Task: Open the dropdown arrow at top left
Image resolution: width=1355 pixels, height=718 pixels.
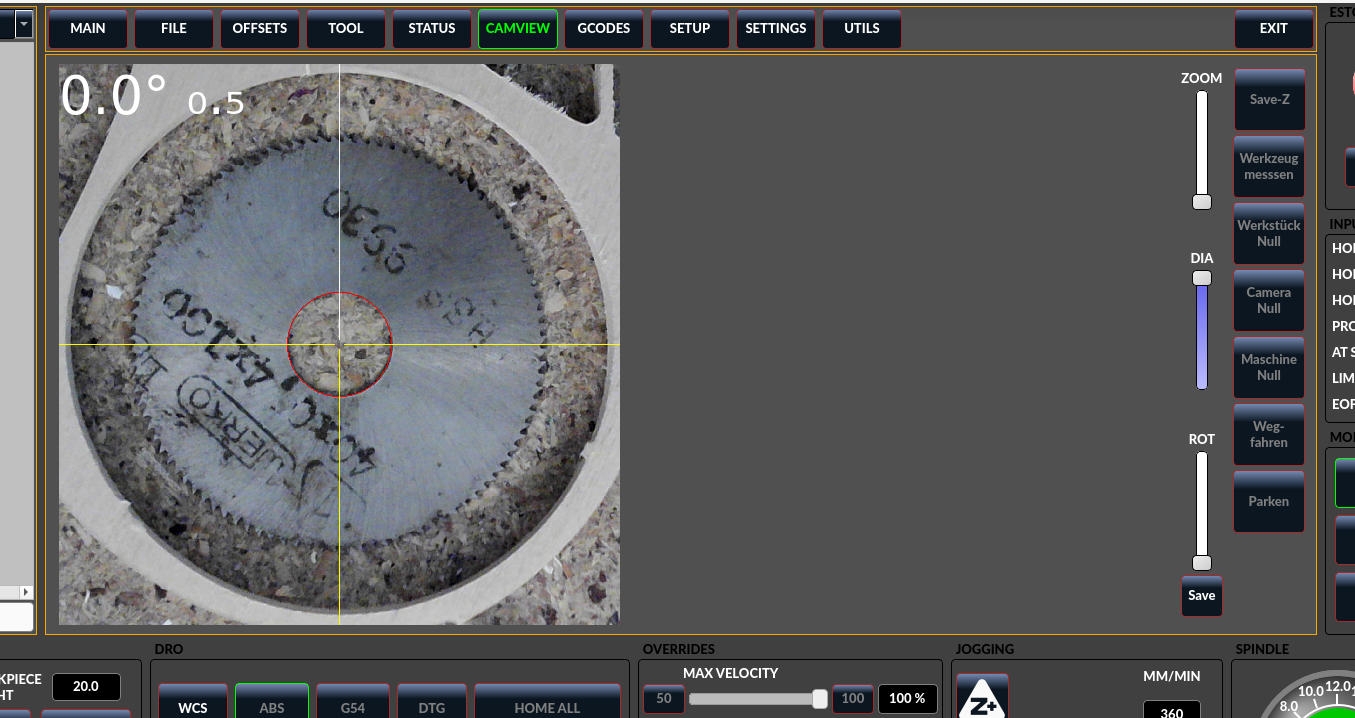Action: point(24,26)
